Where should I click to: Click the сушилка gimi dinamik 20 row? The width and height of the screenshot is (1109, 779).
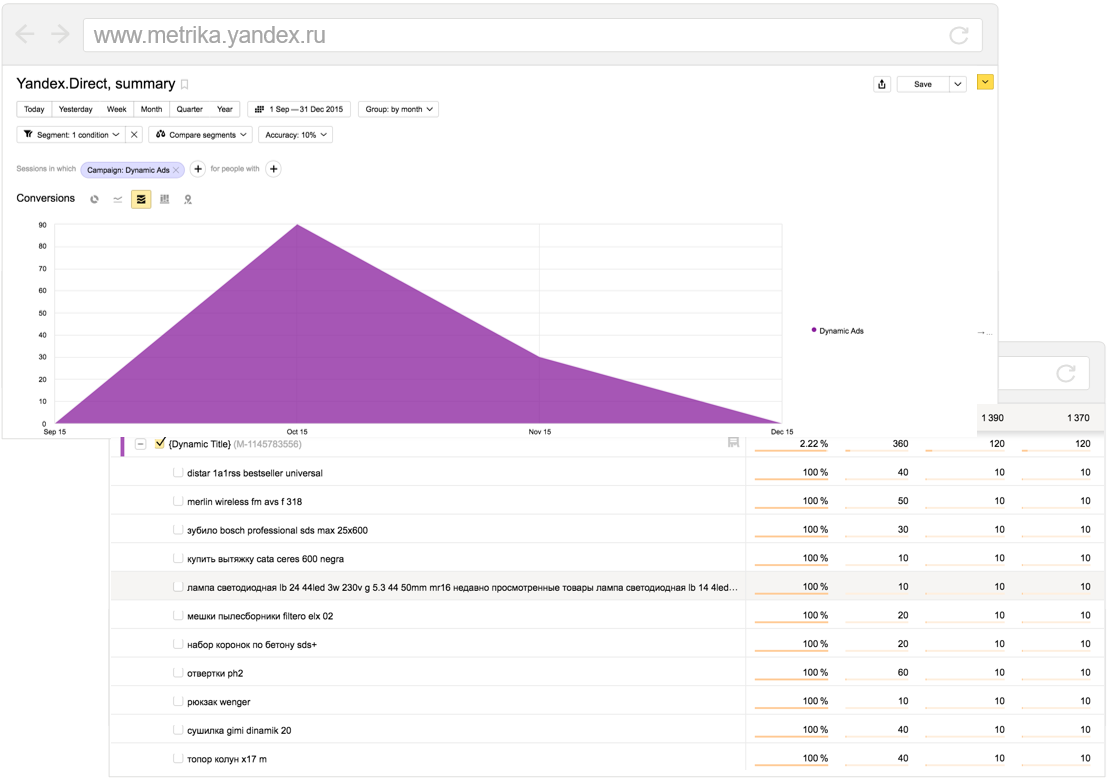[606, 729]
